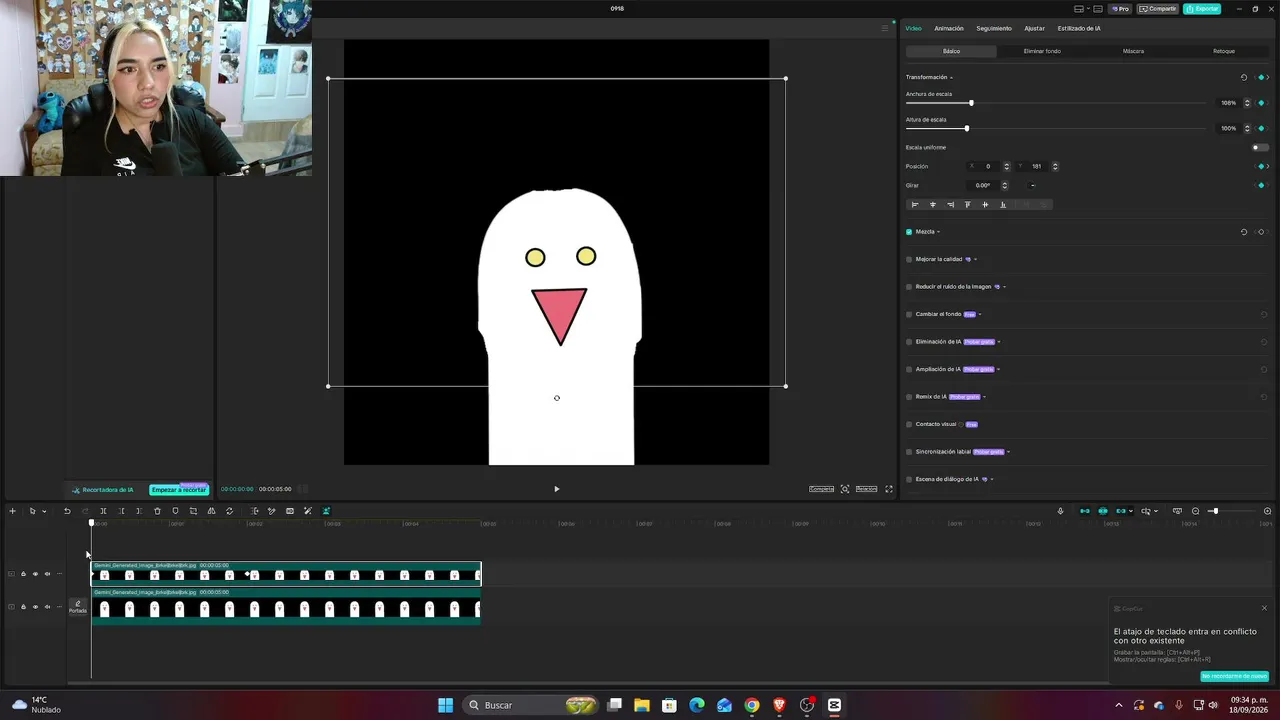
Task: Collapse the Transformación section
Action: 951,77
